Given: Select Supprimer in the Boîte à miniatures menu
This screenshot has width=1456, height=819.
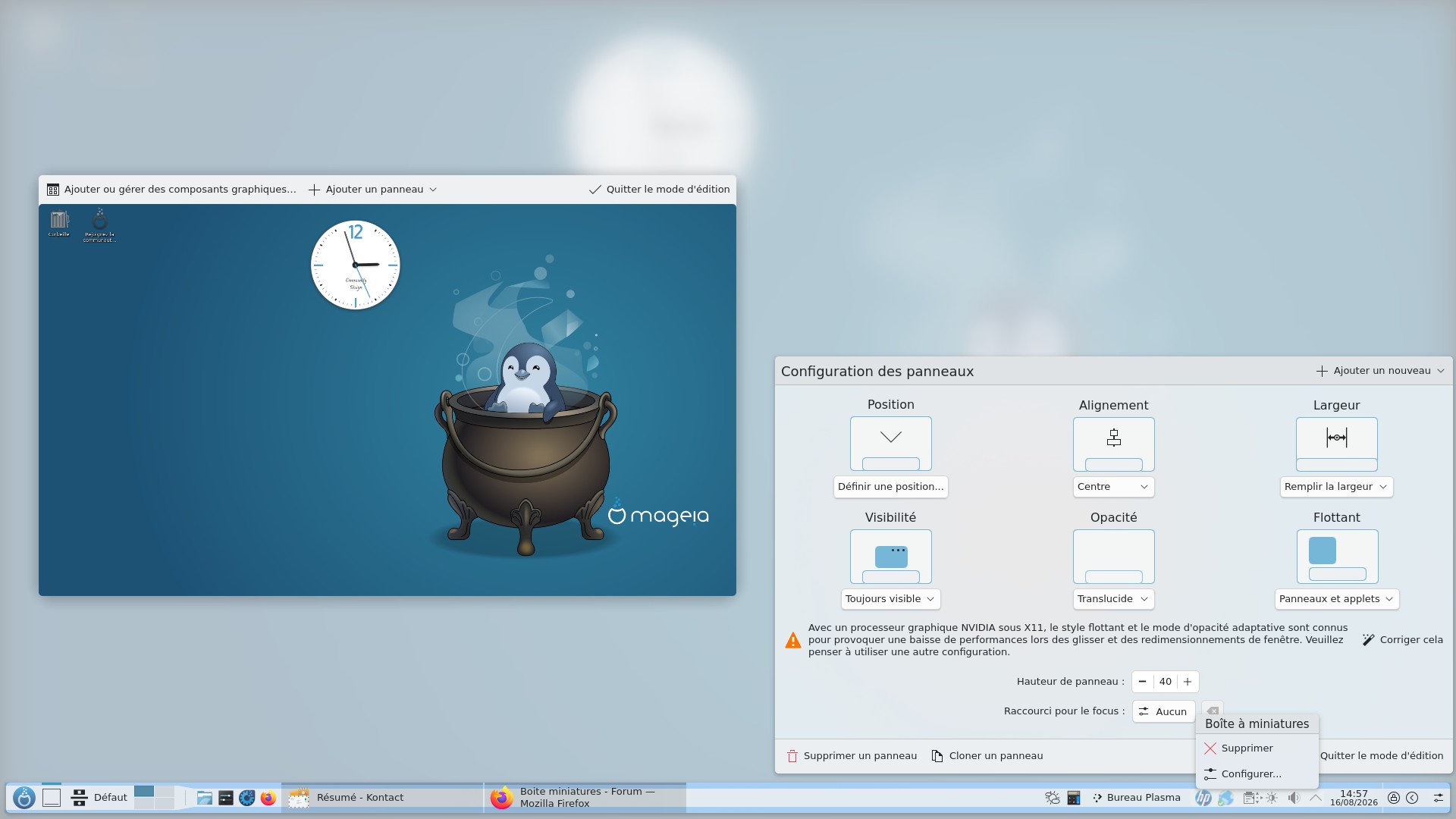Looking at the screenshot, I should point(1257,748).
